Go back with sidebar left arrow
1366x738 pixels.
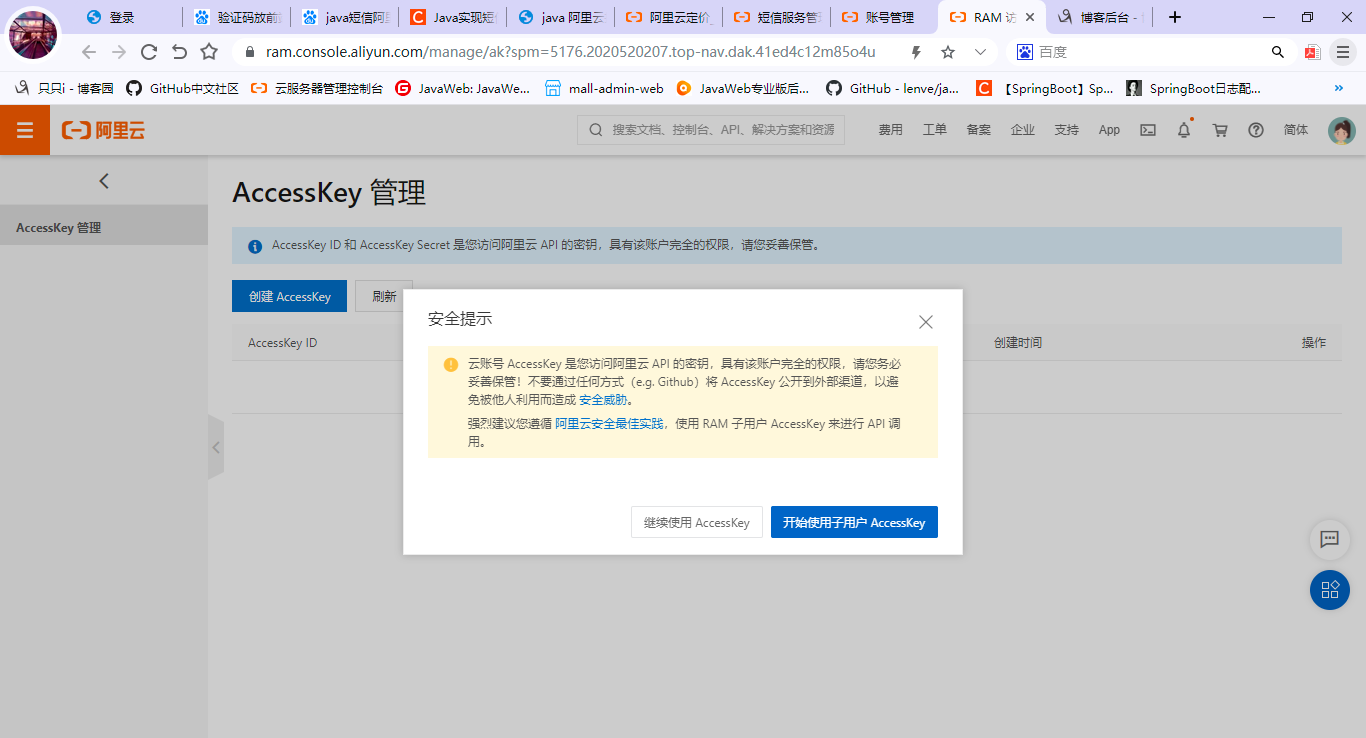104,181
